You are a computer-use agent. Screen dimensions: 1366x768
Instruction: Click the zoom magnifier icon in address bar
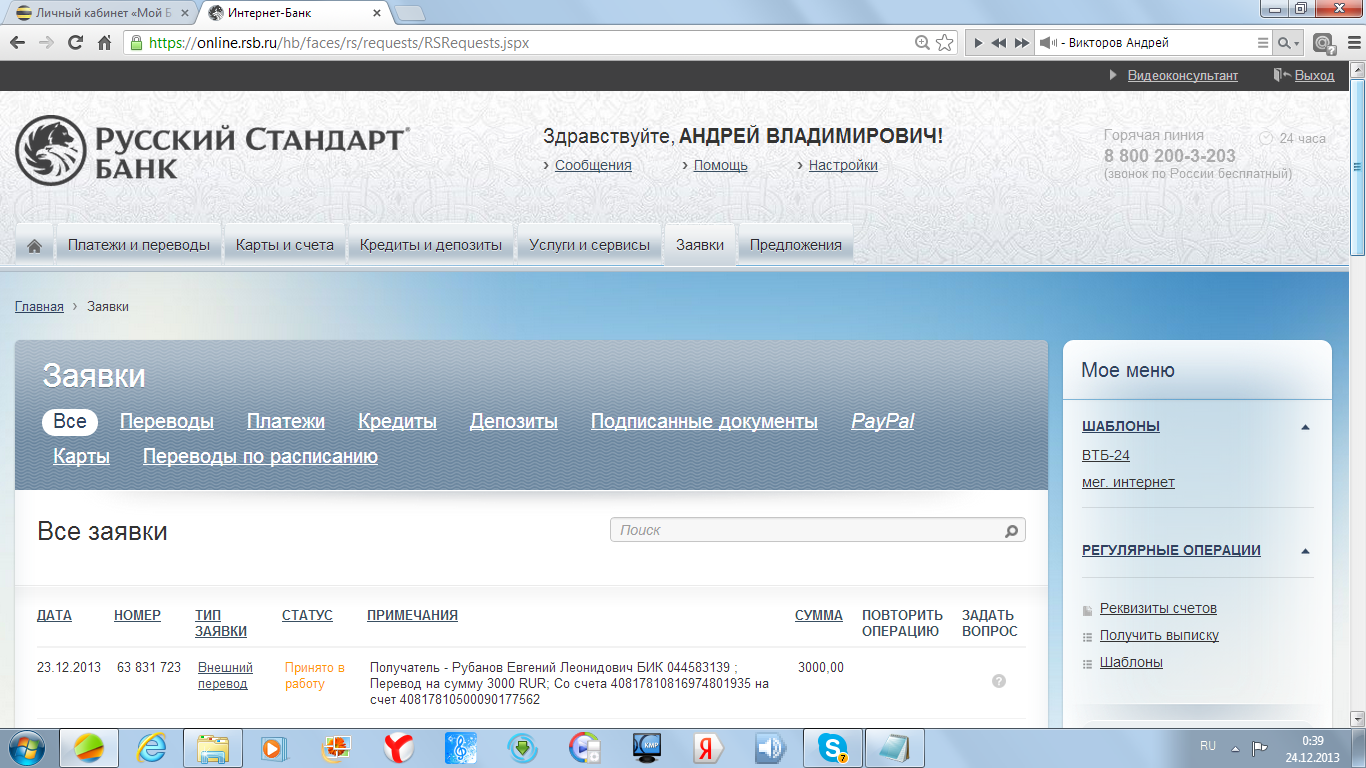coord(923,43)
